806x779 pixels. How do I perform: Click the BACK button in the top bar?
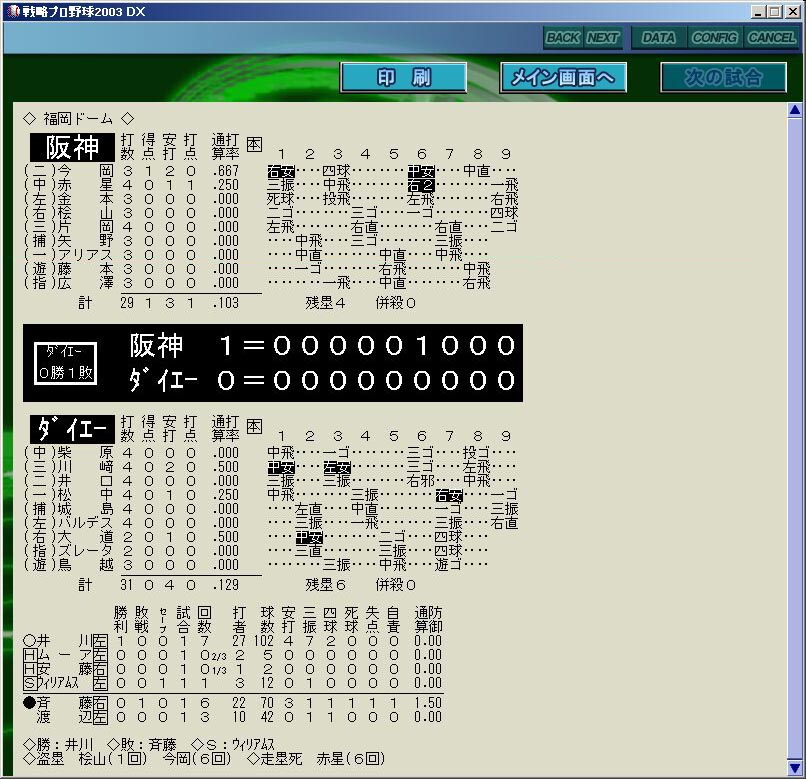(x=563, y=38)
